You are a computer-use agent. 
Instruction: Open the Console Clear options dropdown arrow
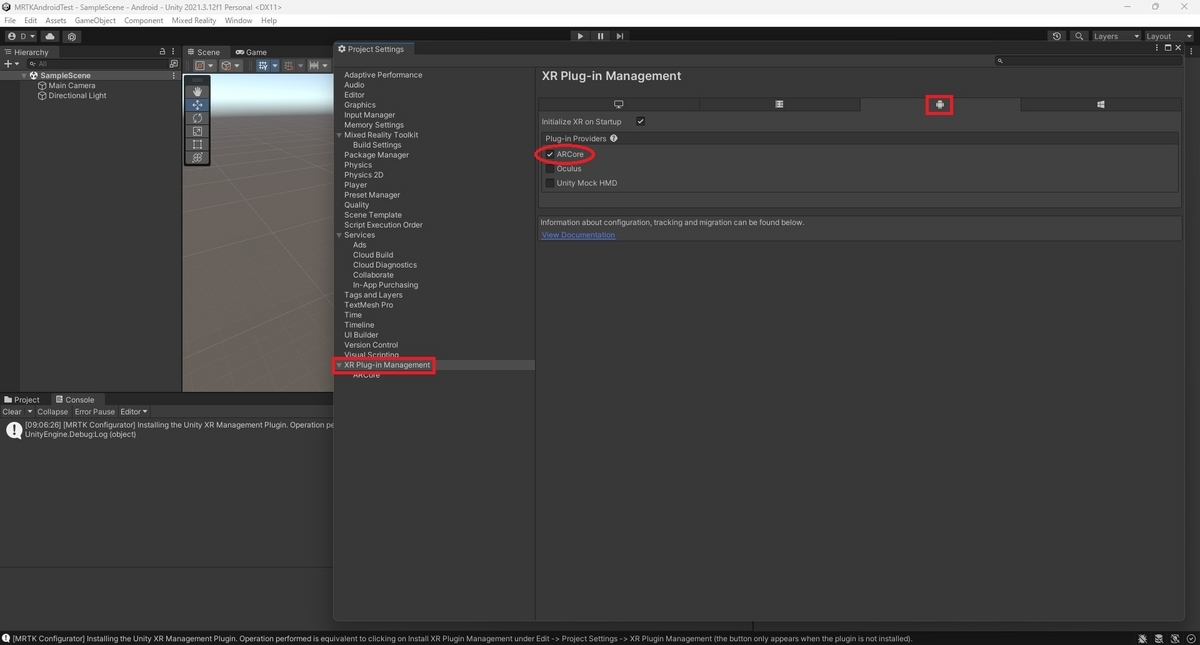30,411
